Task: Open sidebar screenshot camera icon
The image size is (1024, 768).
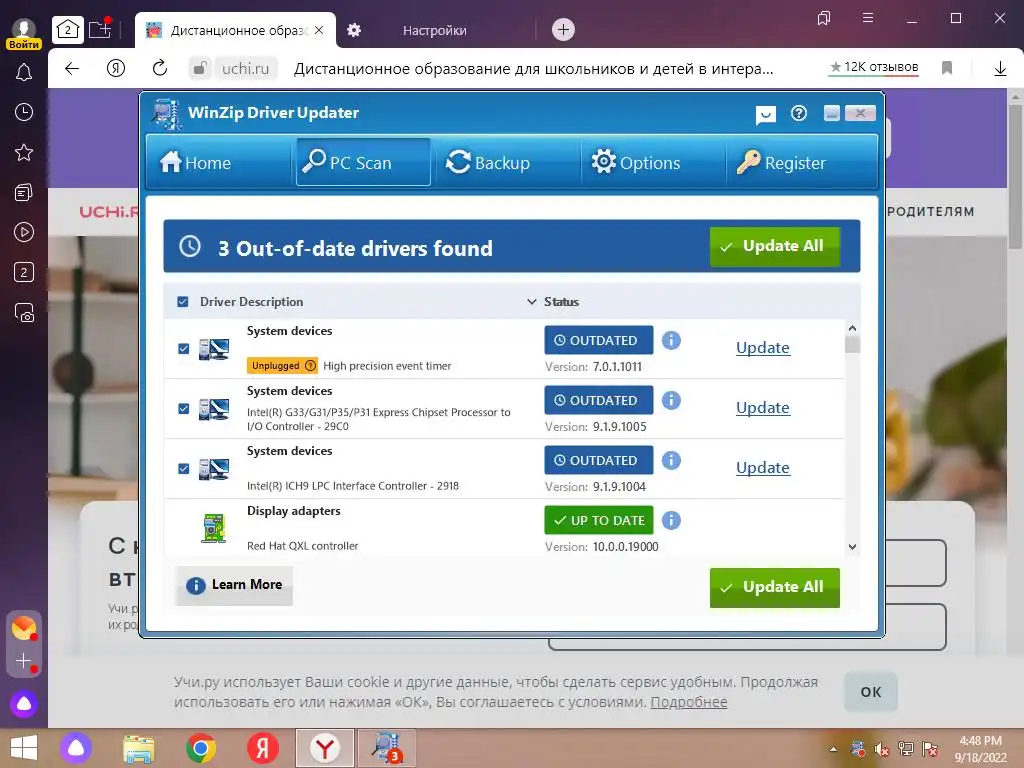Action: (x=24, y=313)
